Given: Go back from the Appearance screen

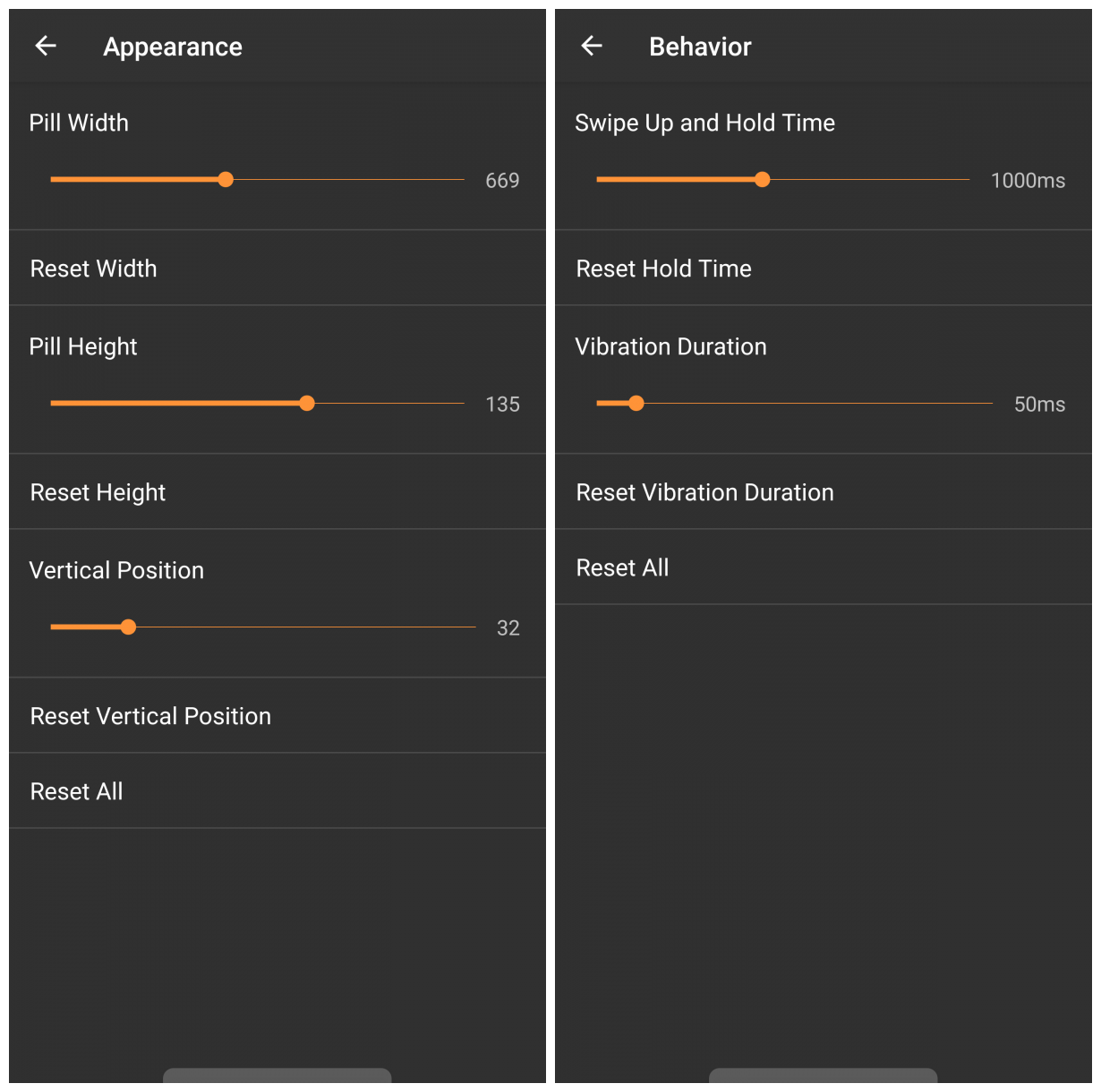Looking at the screenshot, I should [46, 46].
